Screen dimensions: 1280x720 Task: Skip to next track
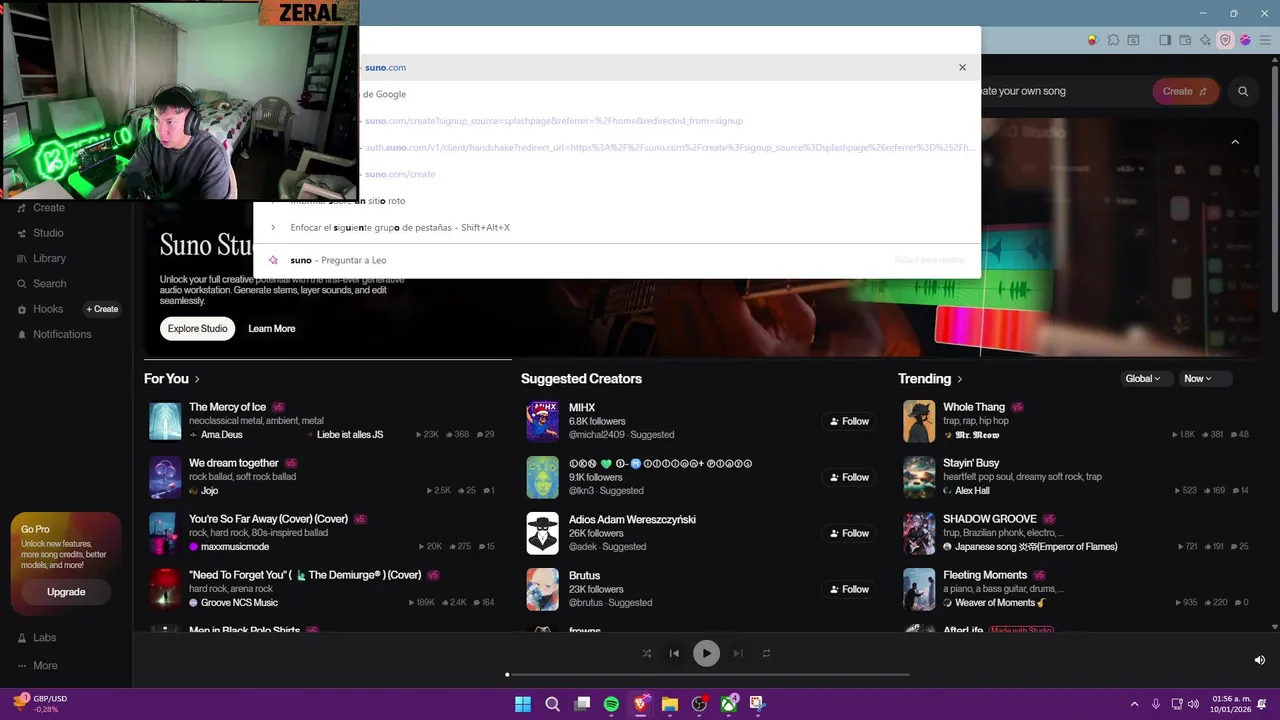point(738,653)
